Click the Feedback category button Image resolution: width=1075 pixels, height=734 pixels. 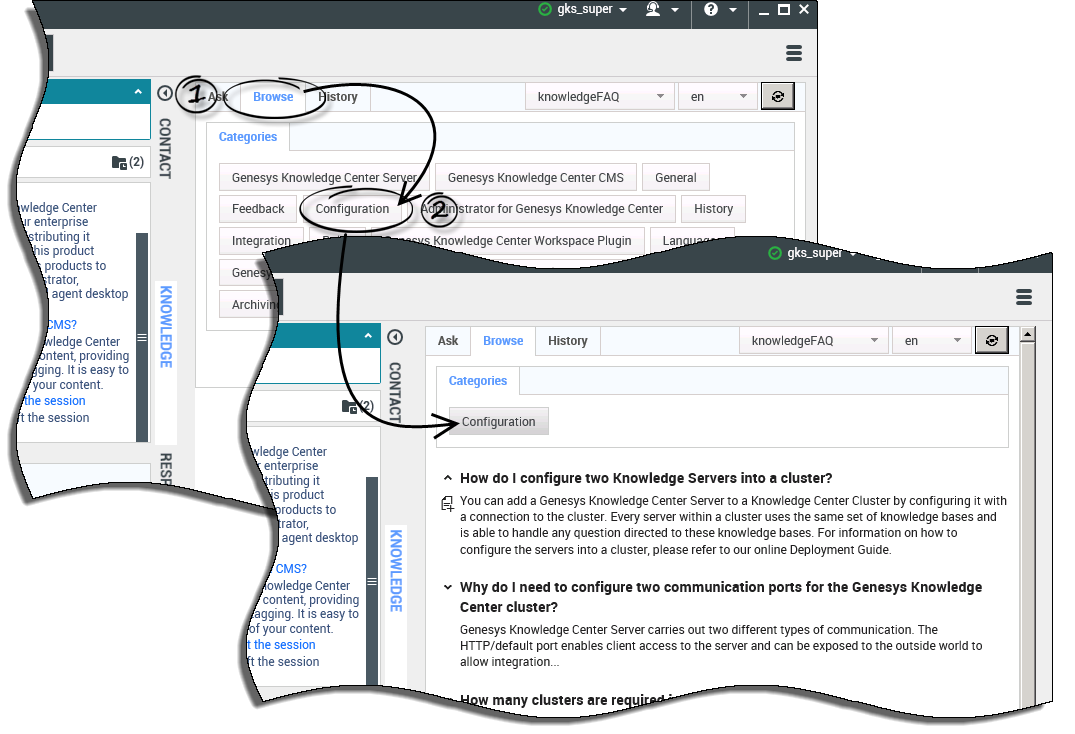click(258, 208)
